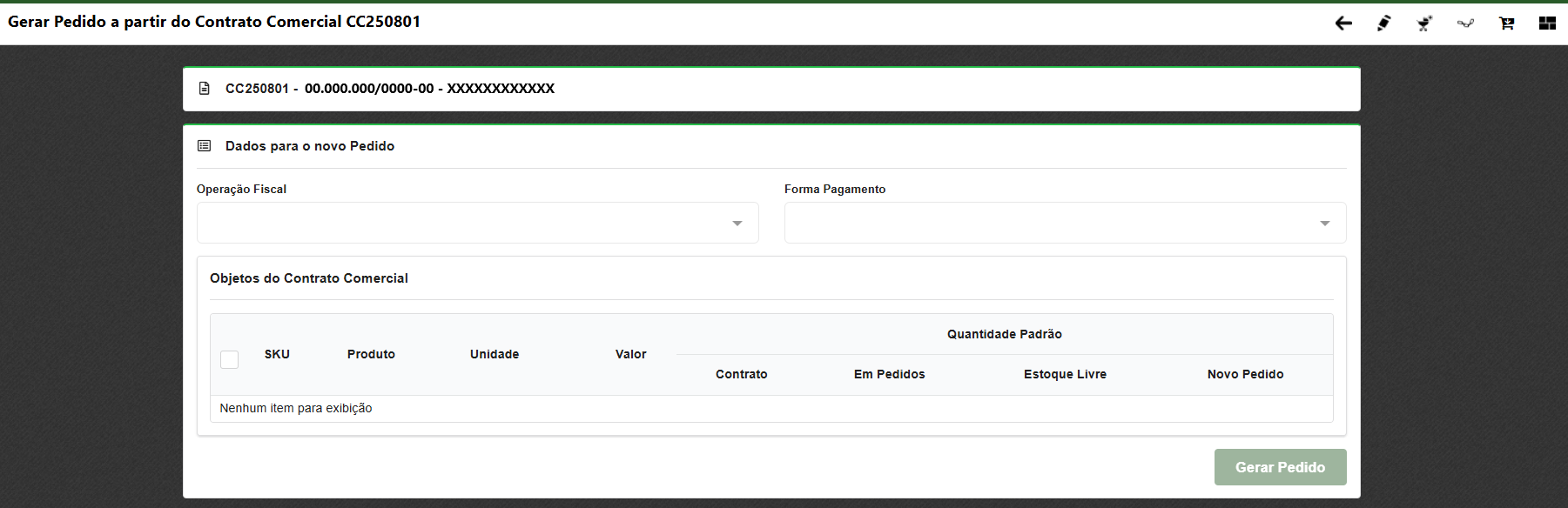1568x508 pixels.
Task: Click the Em Pedidos column header
Action: click(x=889, y=374)
